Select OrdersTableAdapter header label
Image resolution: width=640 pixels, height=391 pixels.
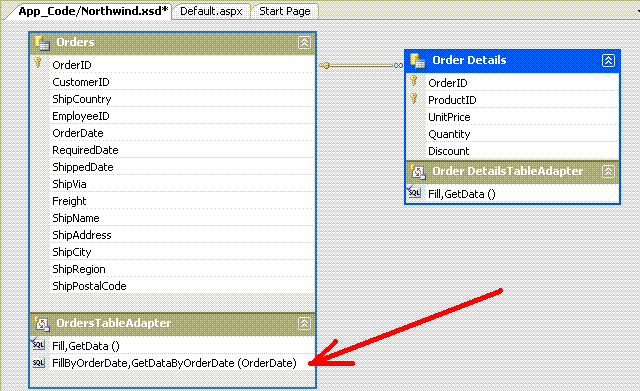[x=113, y=323]
